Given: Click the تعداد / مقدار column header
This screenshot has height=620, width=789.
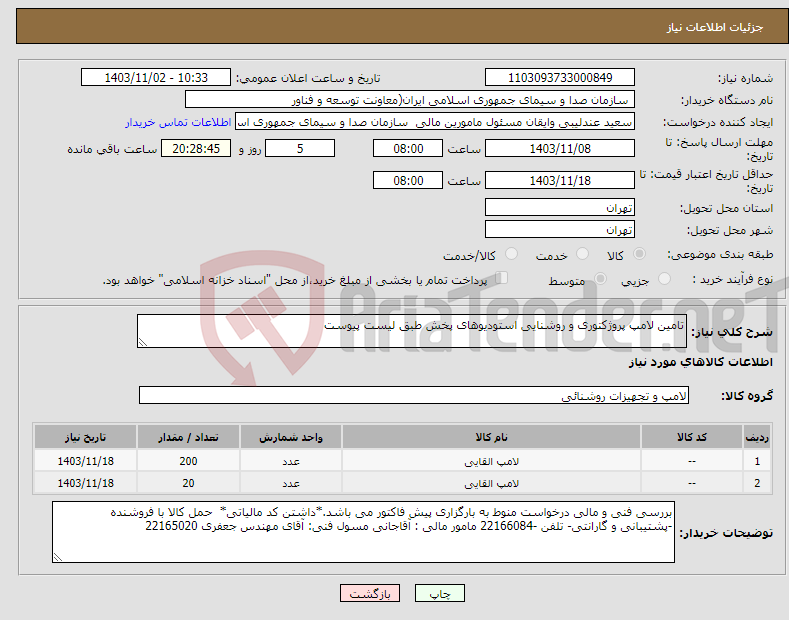Looking at the screenshot, I should pos(188,437).
